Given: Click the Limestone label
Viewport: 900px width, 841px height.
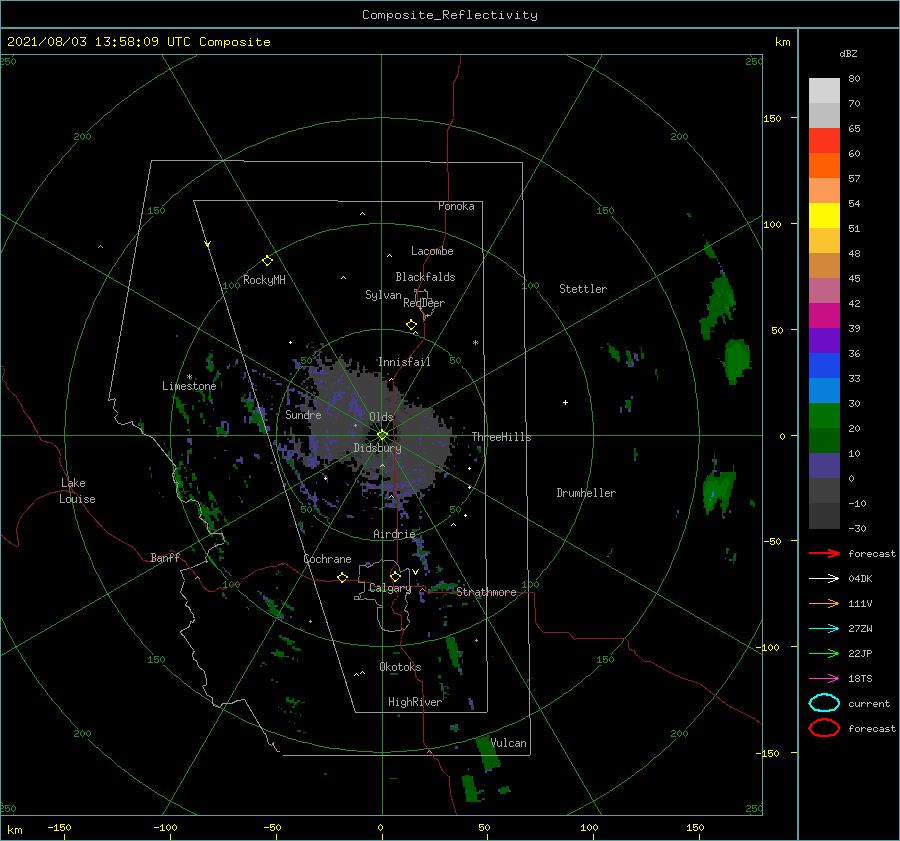Looking at the screenshot, I should (x=189, y=386).
